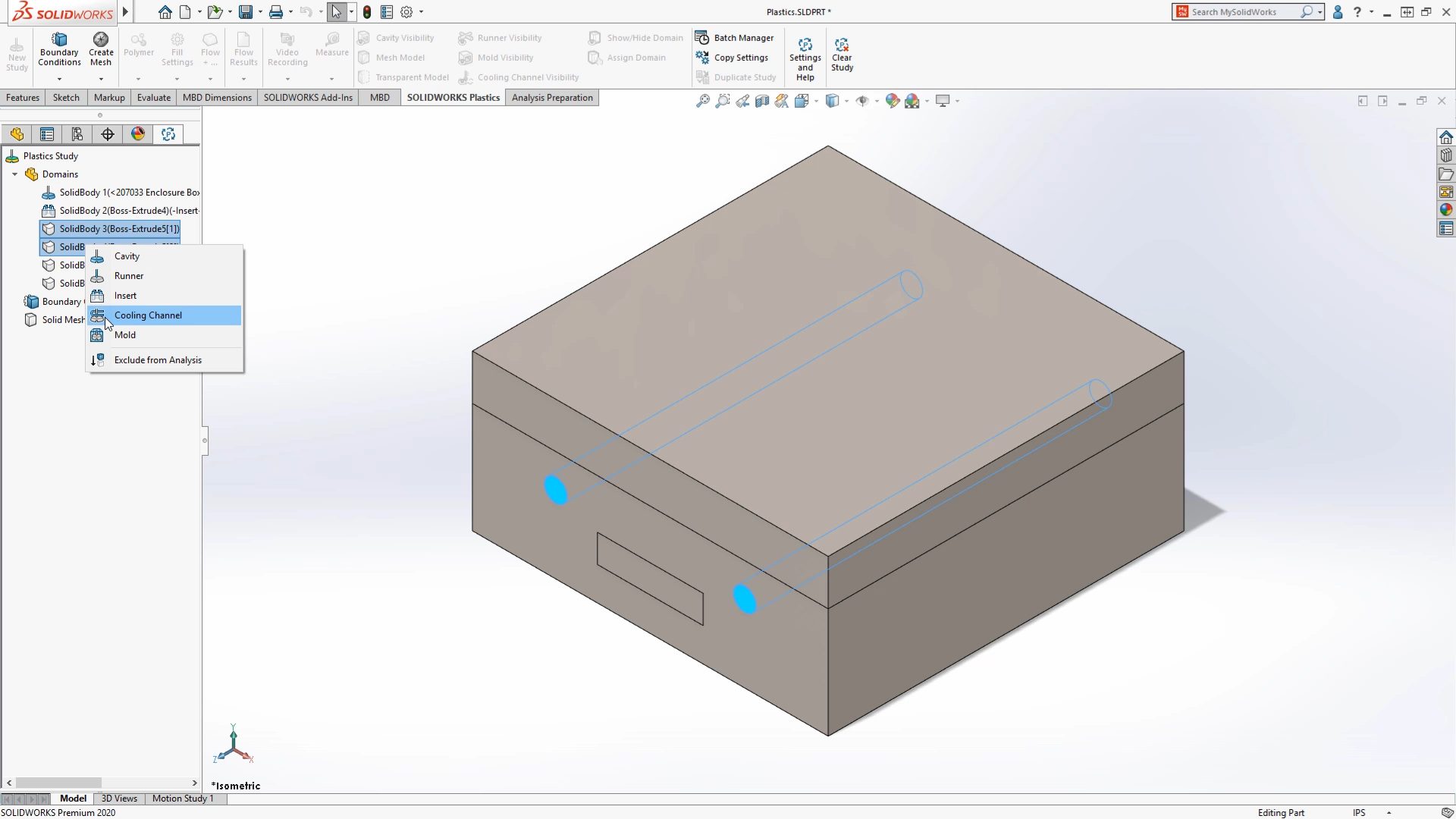
Task: Choose Runner from the context menu
Action: click(165, 276)
